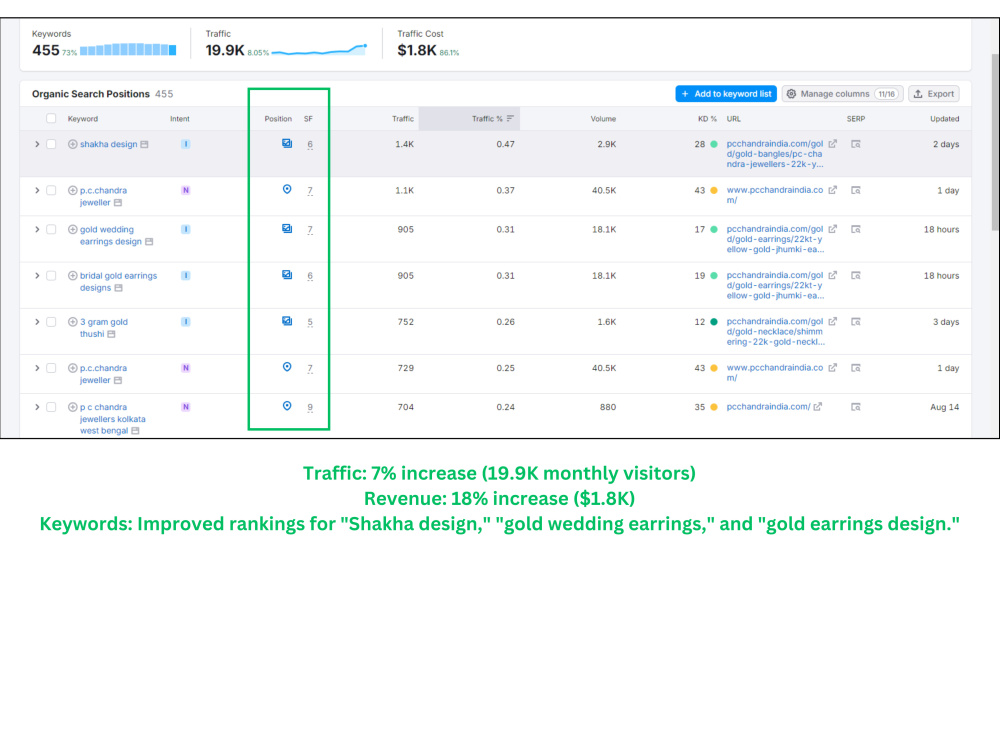This screenshot has width=1000, height=750.
Task: Sort by the Volume column header
Action: click(x=603, y=119)
